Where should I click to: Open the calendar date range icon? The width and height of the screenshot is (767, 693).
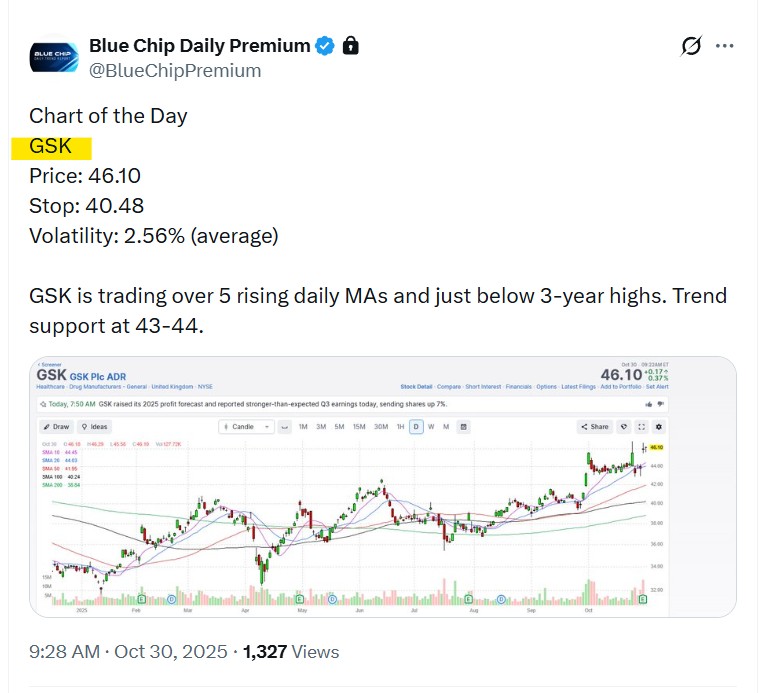pos(463,427)
